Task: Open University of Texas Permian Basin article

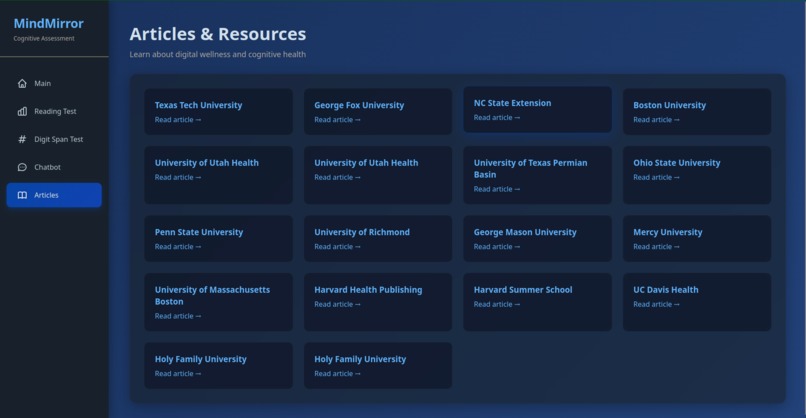Action: (538, 175)
